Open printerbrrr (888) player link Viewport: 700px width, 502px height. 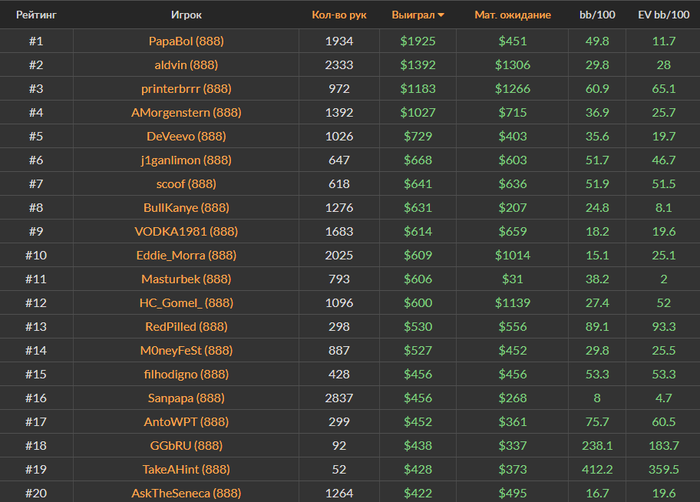[186, 88]
